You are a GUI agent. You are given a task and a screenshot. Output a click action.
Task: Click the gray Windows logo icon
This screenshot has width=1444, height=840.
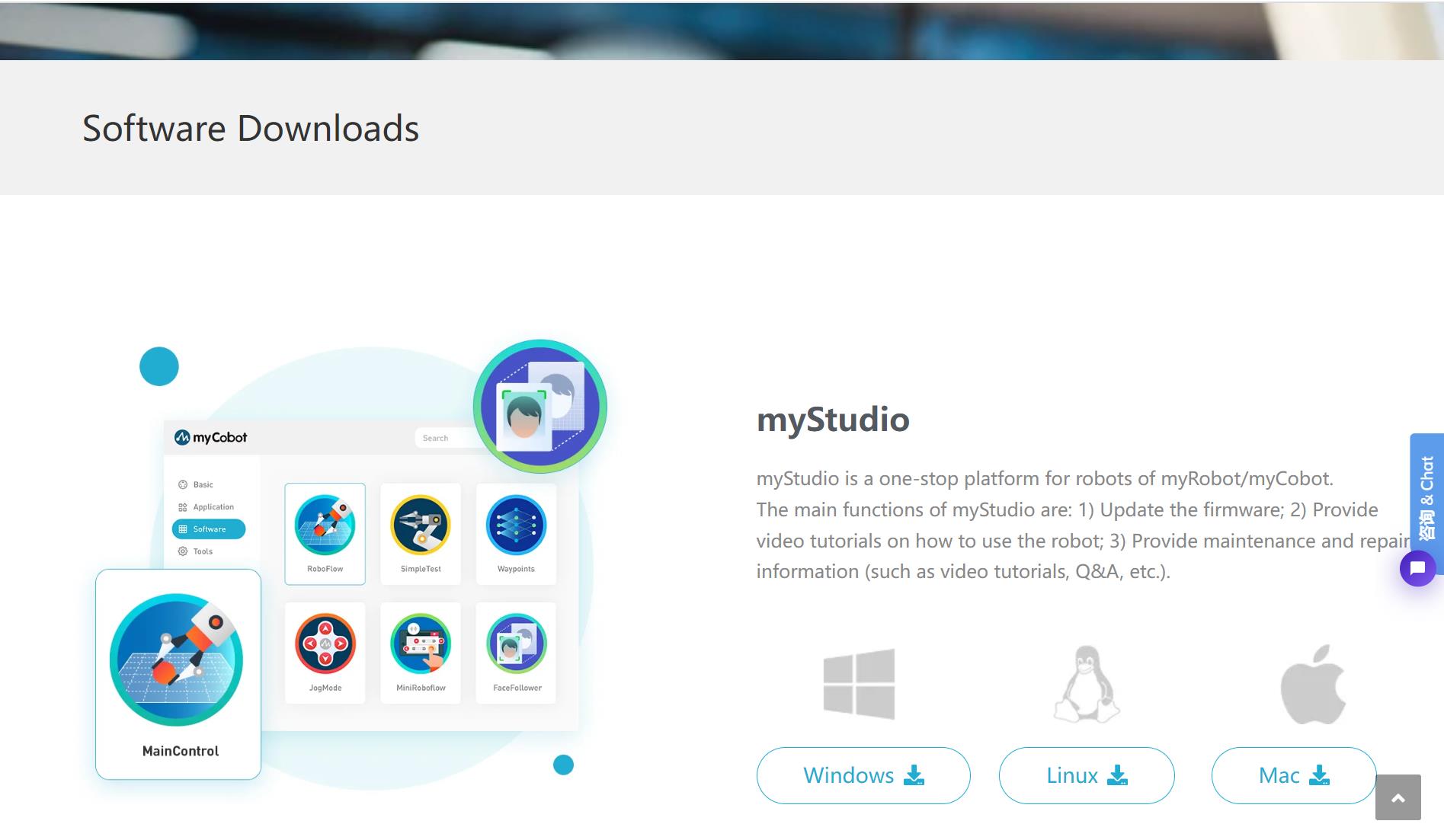pyautogui.click(x=859, y=684)
